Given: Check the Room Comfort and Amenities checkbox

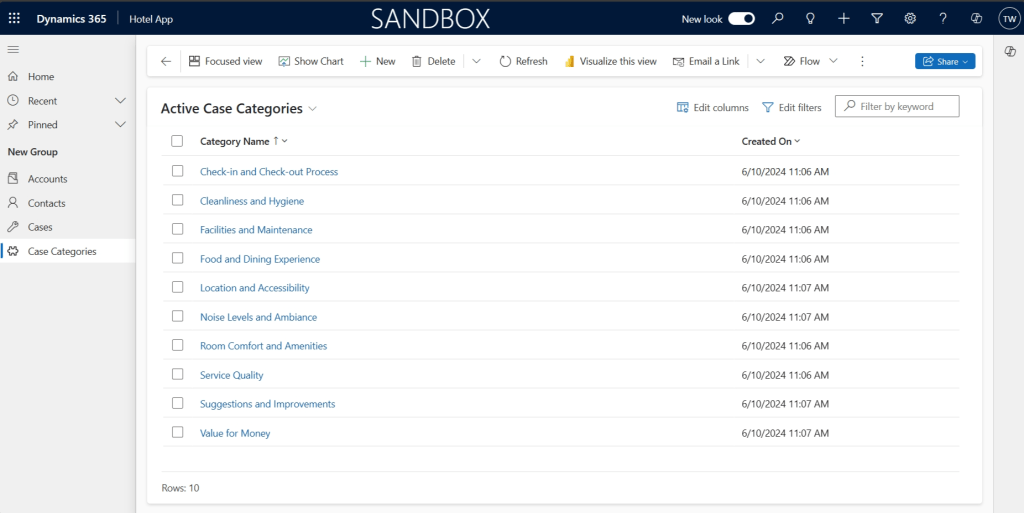Looking at the screenshot, I should click(x=178, y=345).
